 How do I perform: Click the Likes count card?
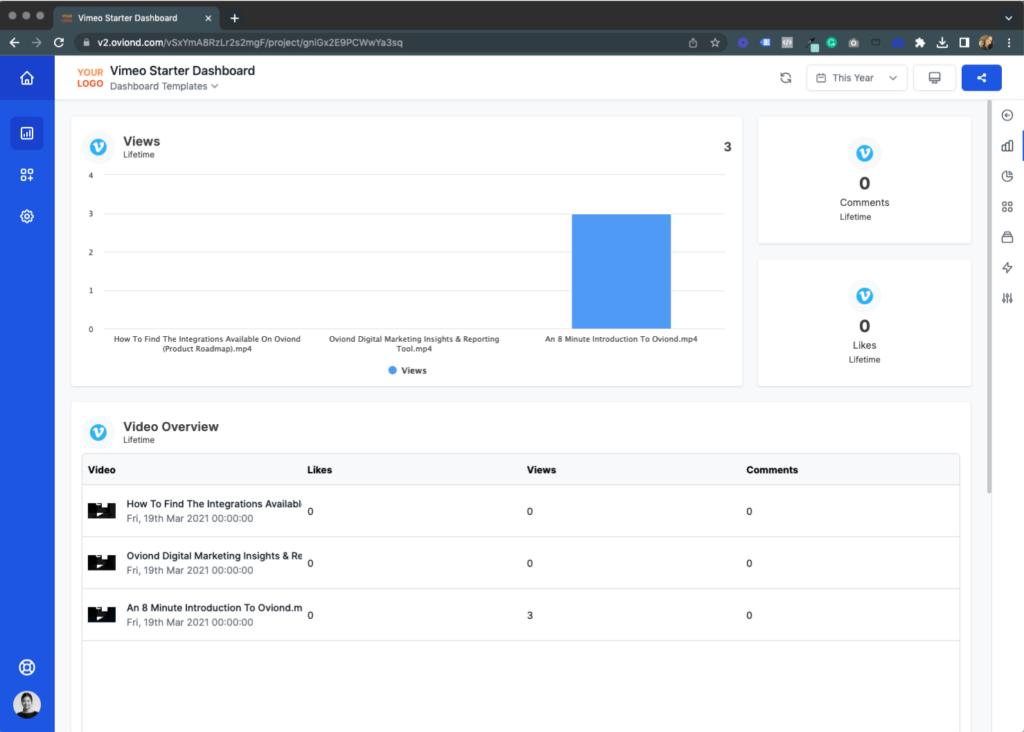point(864,323)
